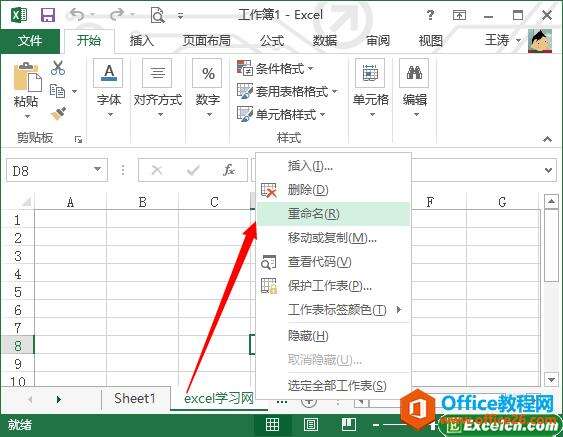Screen dimensions: 563x437
Task: Choose 插入(I)... from context menu
Action: click(334, 166)
